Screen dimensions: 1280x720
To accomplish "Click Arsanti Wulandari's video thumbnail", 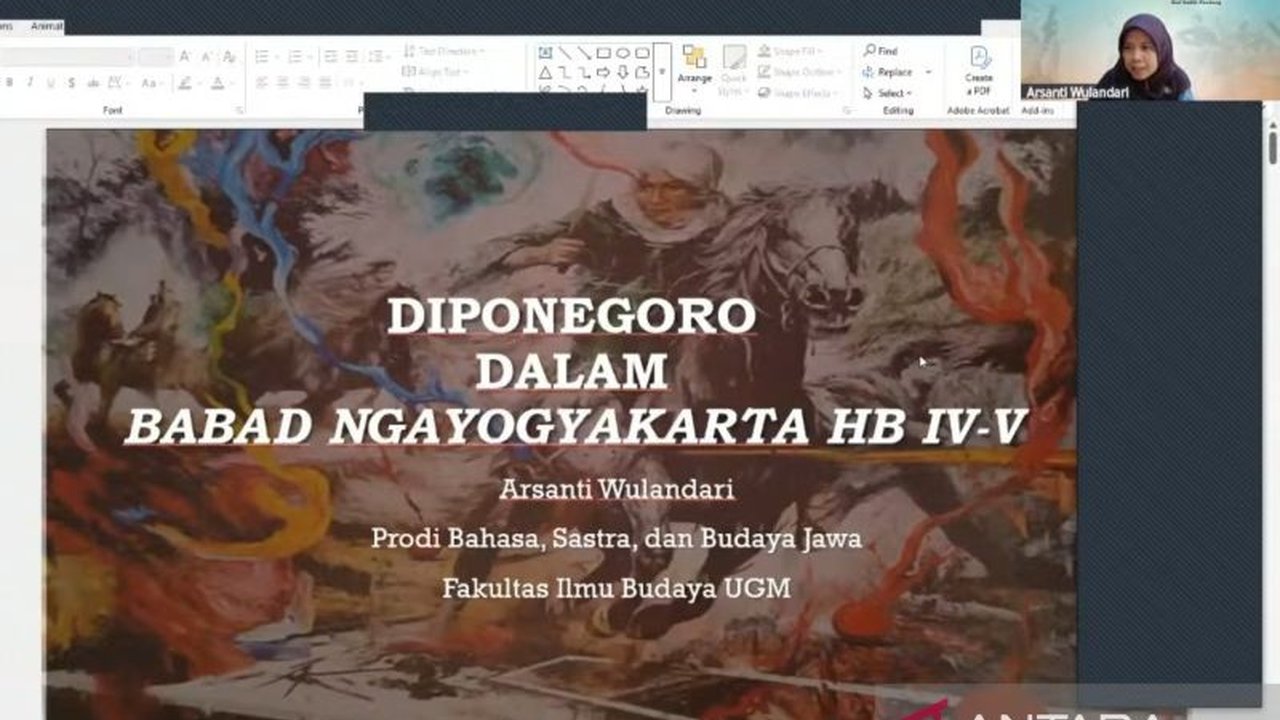I will 1150,48.
